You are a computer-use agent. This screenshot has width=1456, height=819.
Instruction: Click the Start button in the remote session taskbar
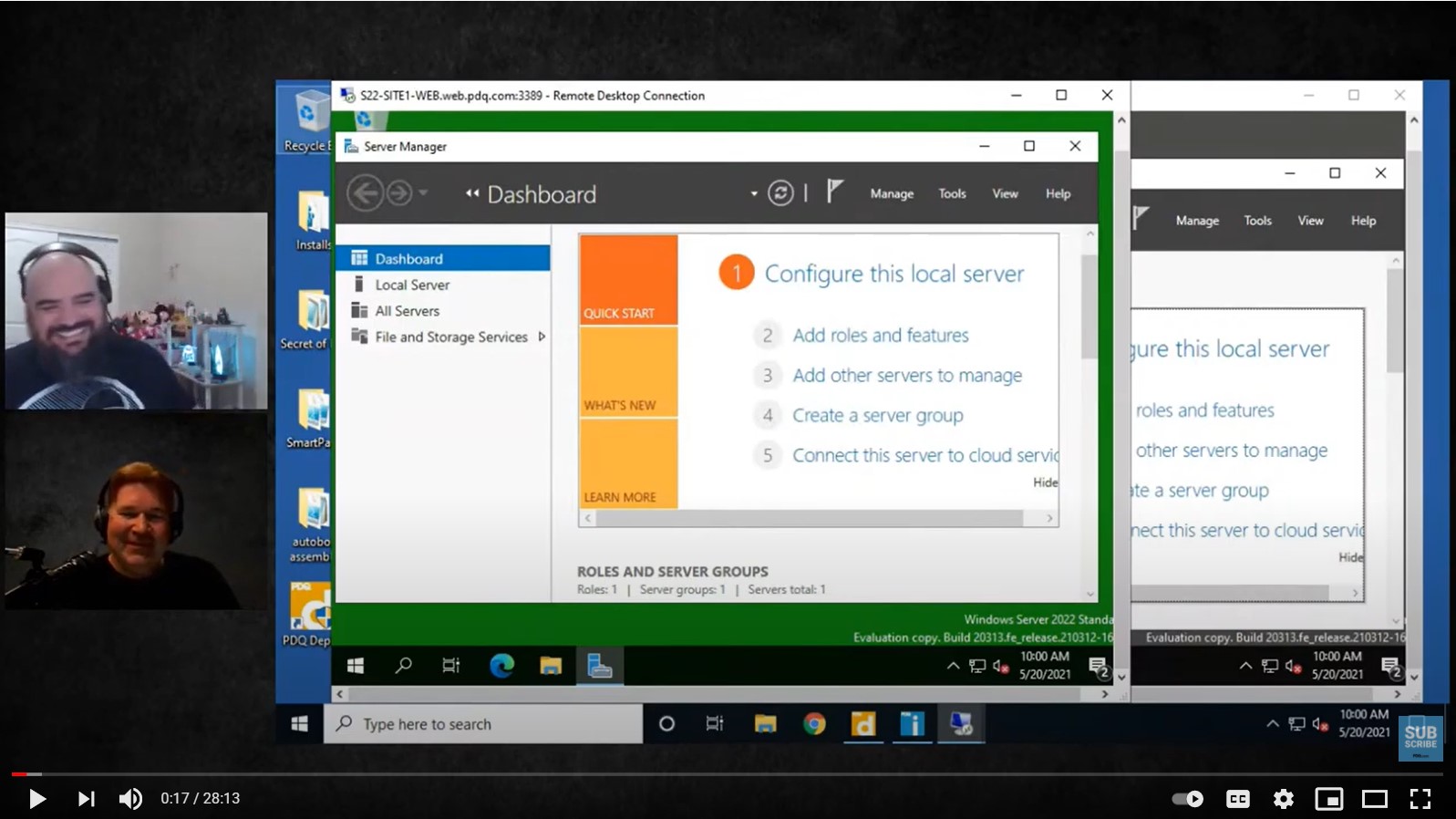coord(356,666)
